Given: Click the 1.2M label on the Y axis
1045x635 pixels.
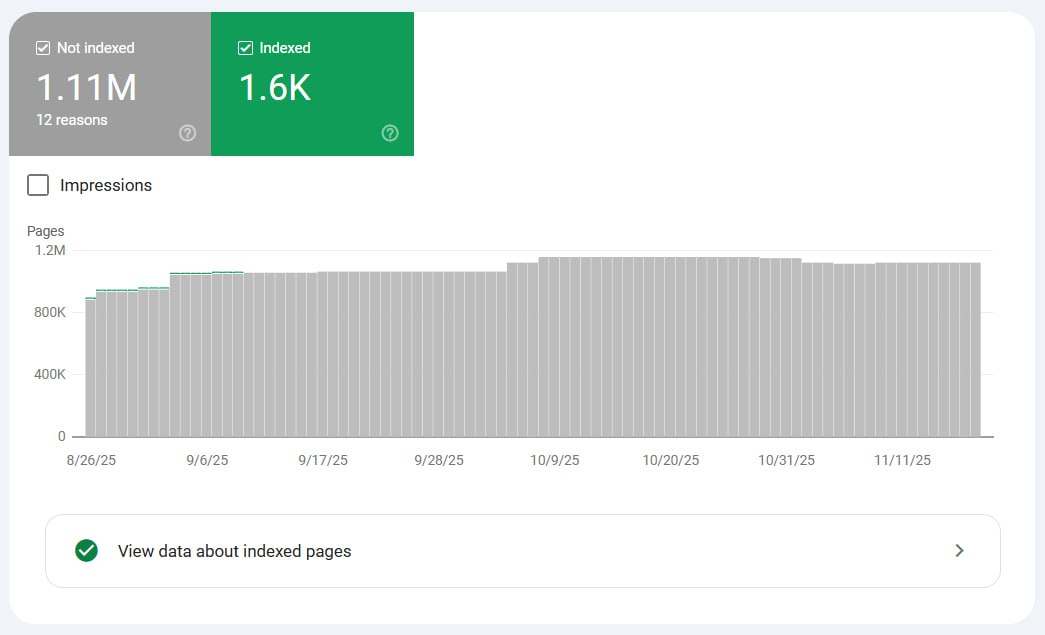Looking at the screenshot, I should (x=50, y=250).
